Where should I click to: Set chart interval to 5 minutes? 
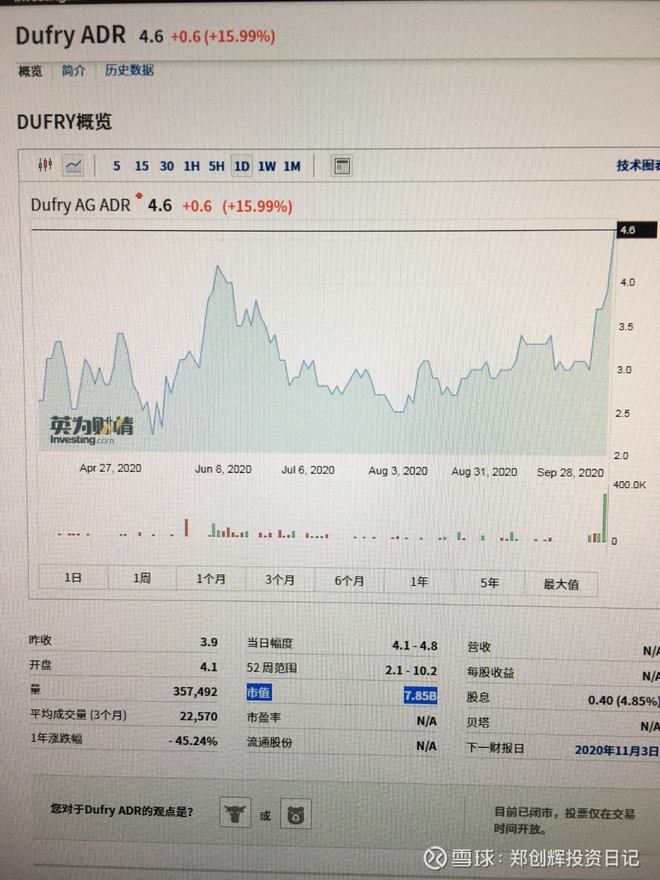pos(117,166)
